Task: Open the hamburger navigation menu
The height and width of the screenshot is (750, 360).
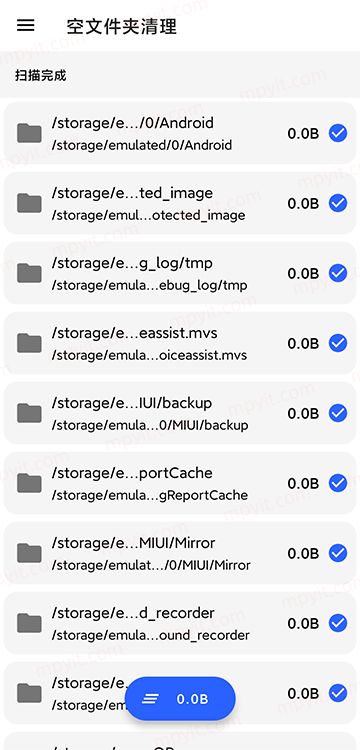Action: click(26, 25)
